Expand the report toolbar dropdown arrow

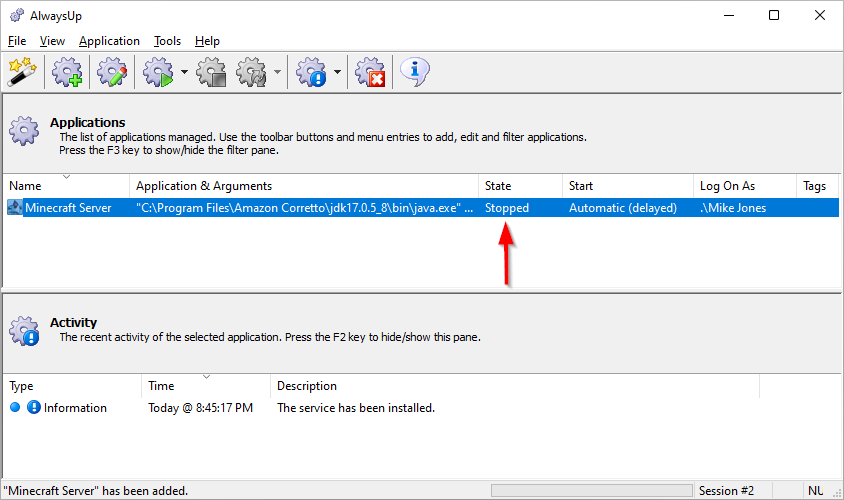tap(337, 72)
